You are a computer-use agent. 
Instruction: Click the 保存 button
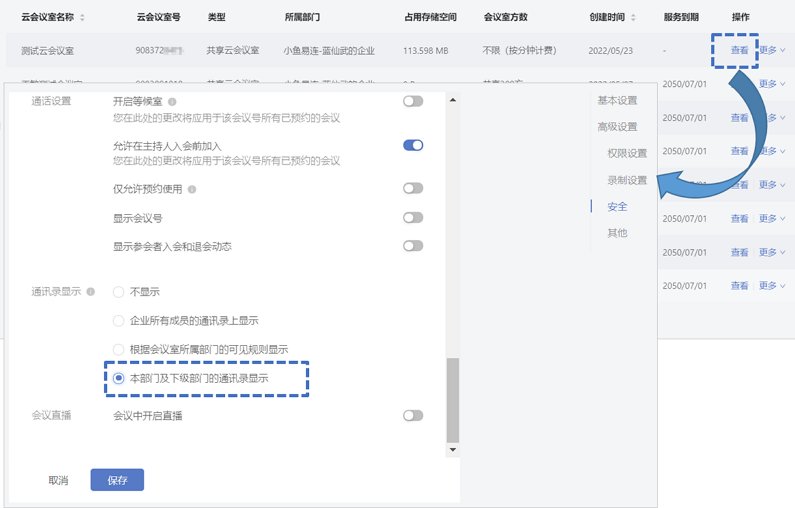coord(117,480)
